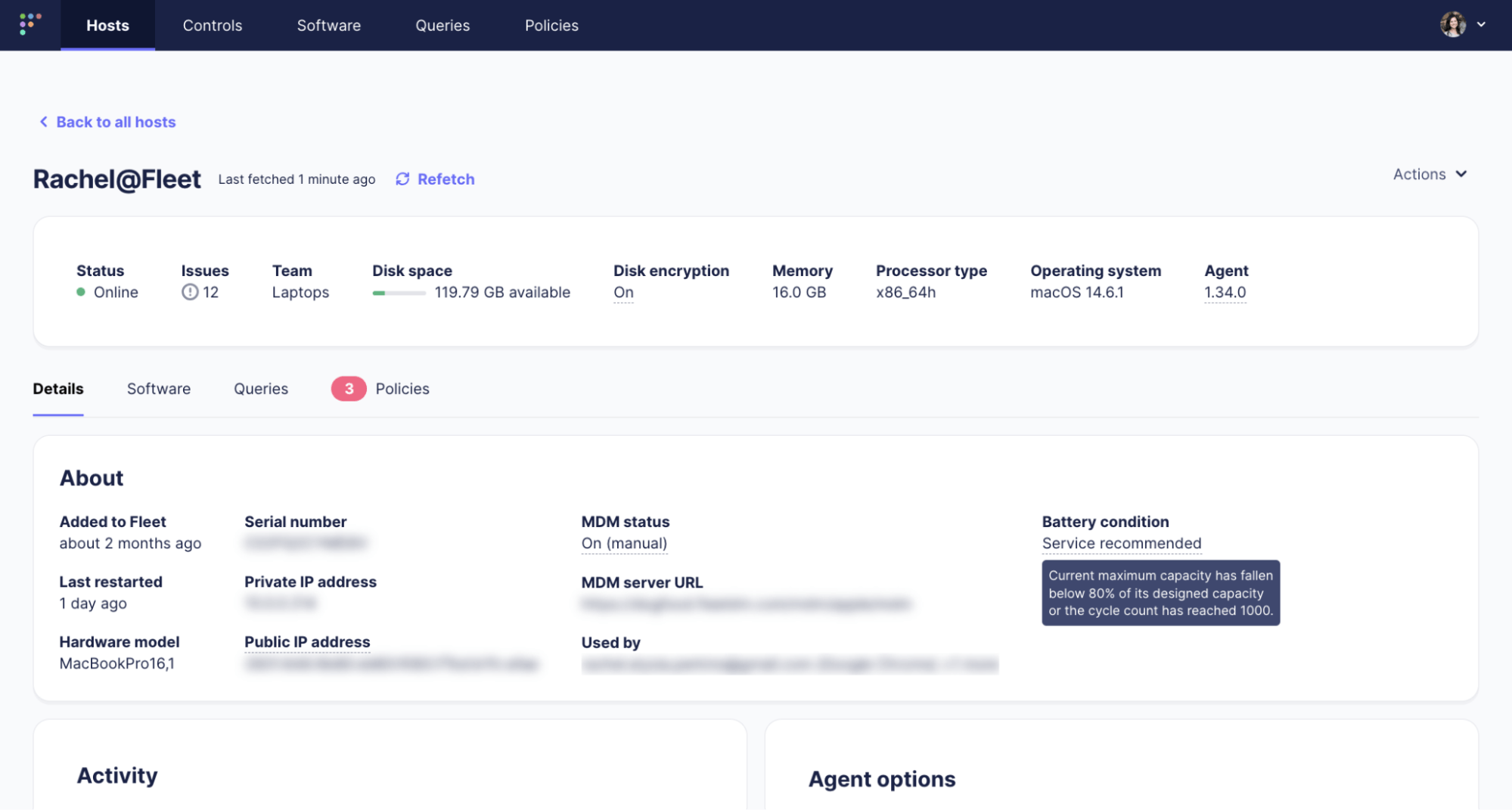Click the back chevron icon
This screenshot has width=1512, height=810.
click(x=44, y=122)
